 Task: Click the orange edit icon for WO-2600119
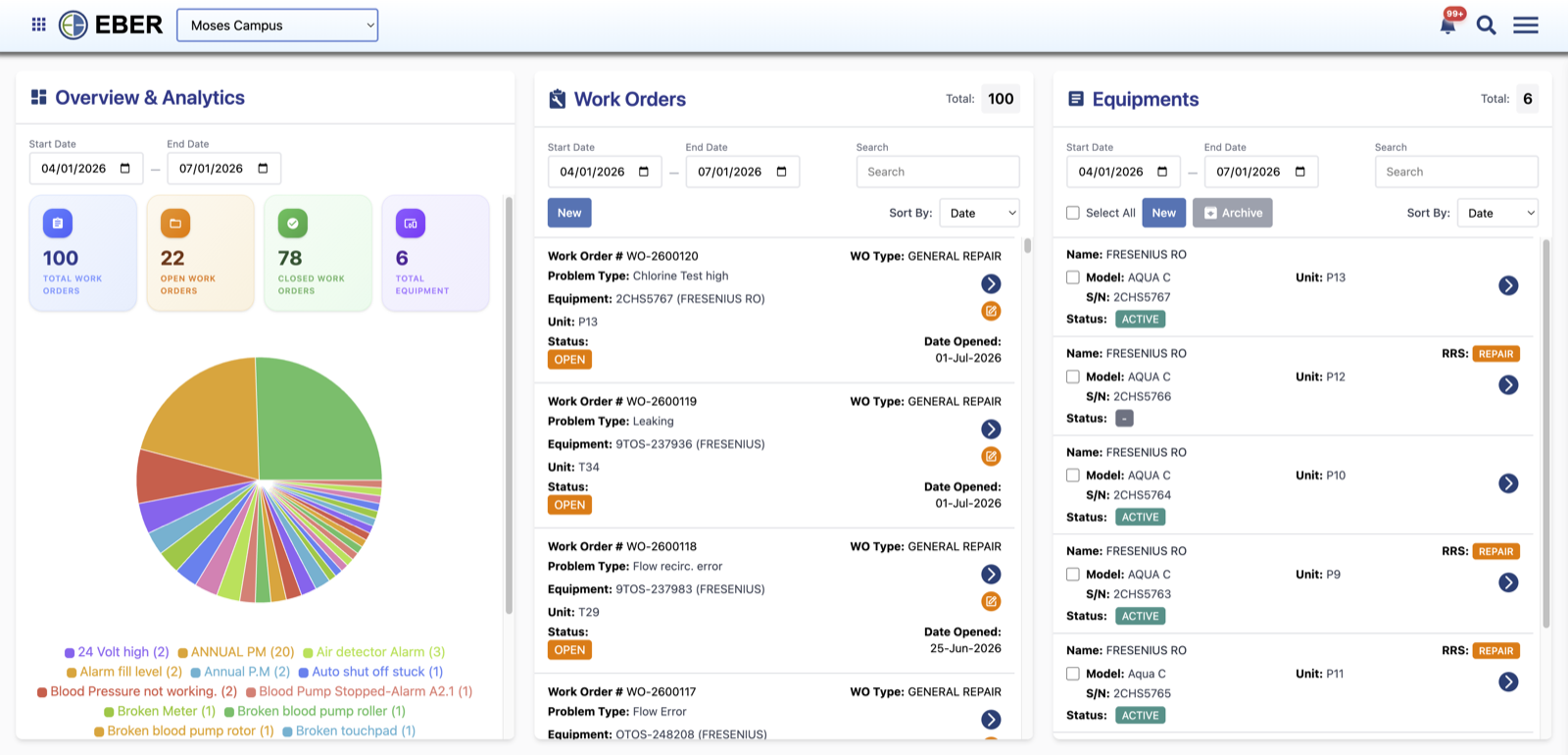coord(991,456)
